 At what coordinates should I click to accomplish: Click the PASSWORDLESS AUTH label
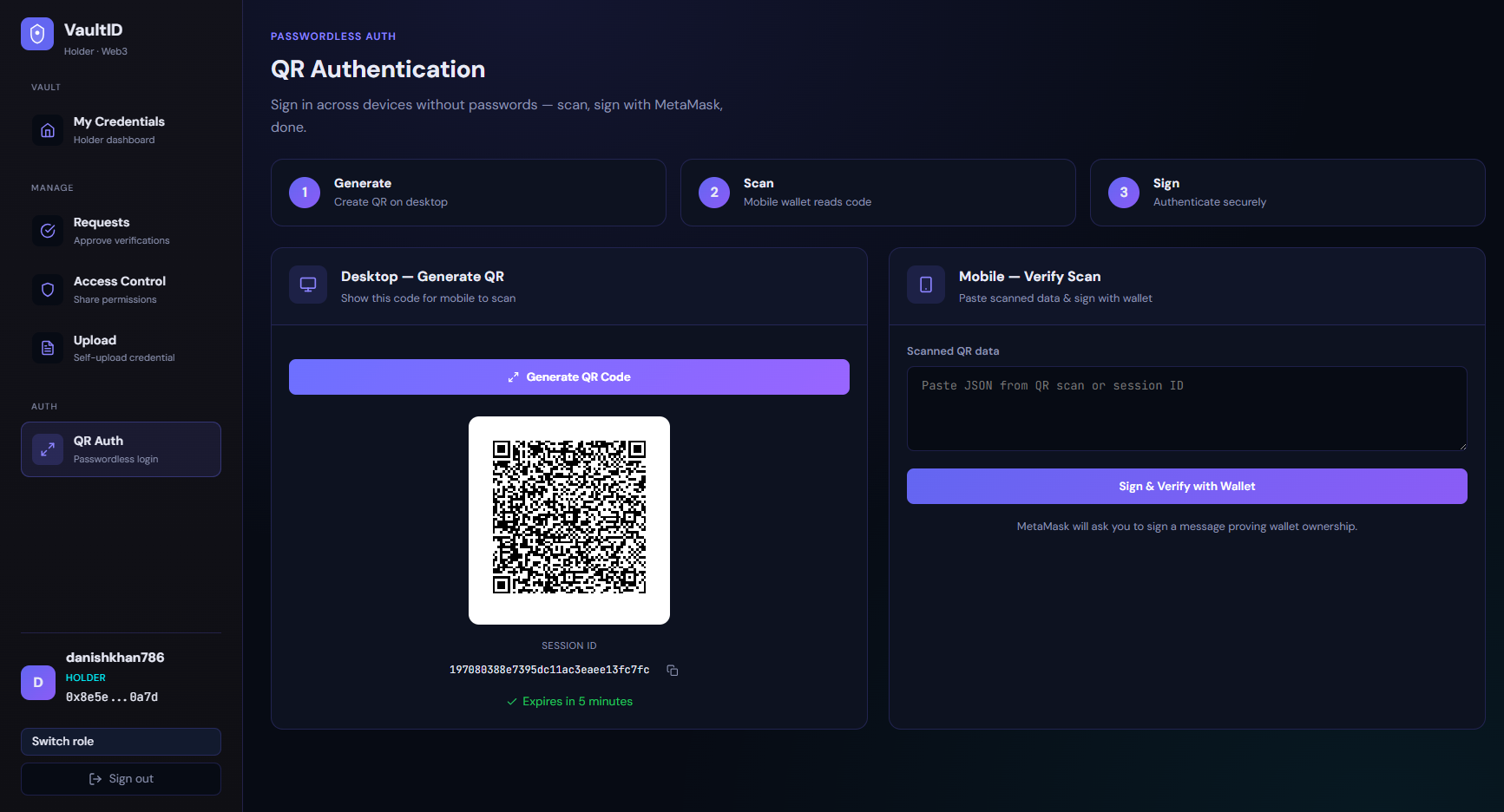(333, 36)
